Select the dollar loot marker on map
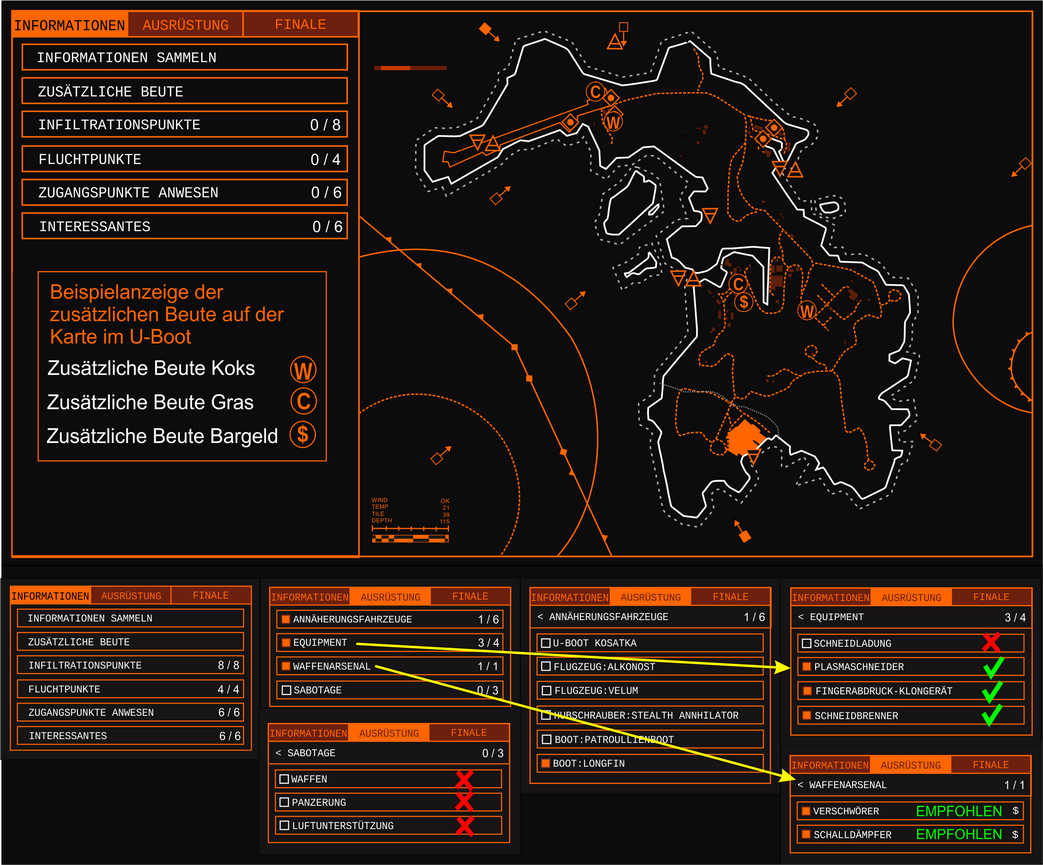1043x865 pixels. coord(744,302)
